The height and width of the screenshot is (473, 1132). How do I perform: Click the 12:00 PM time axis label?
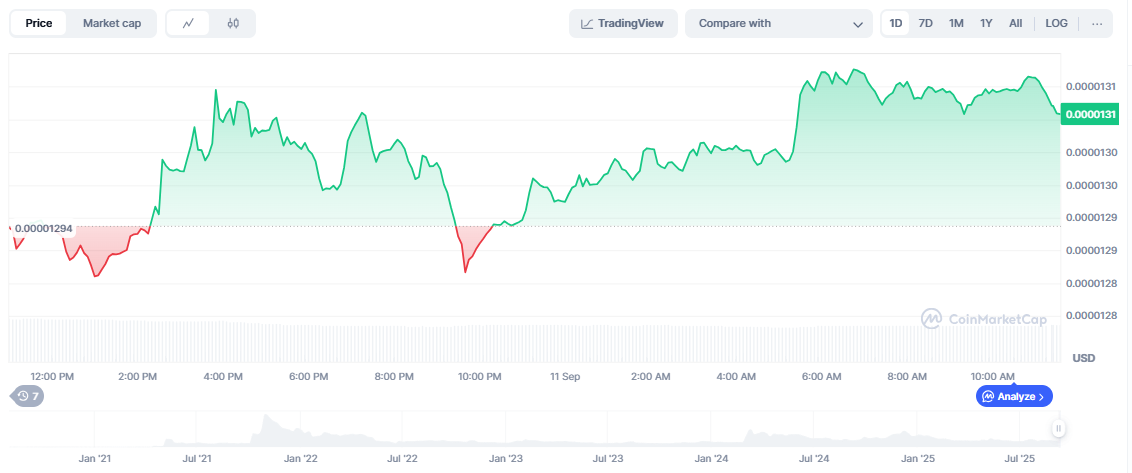pyautogui.click(x=53, y=377)
